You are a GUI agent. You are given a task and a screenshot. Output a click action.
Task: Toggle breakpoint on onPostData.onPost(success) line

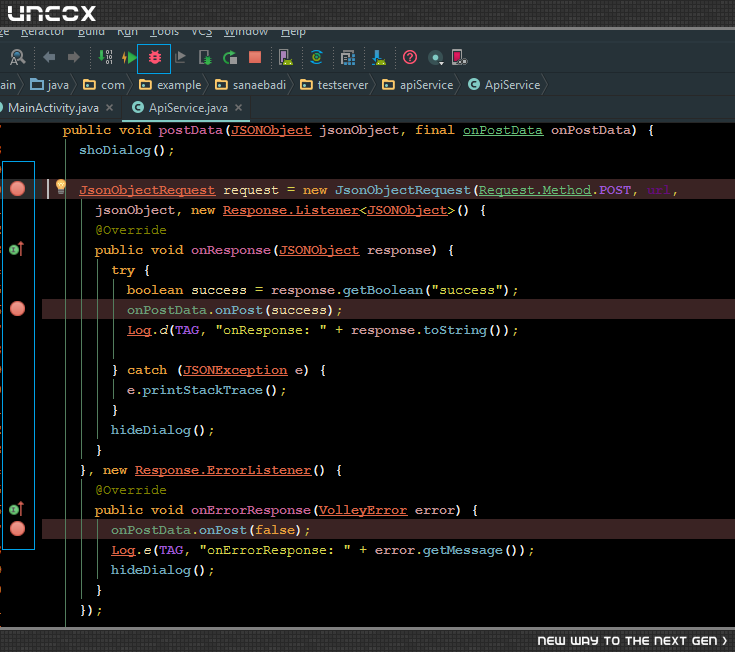point(18,309)
